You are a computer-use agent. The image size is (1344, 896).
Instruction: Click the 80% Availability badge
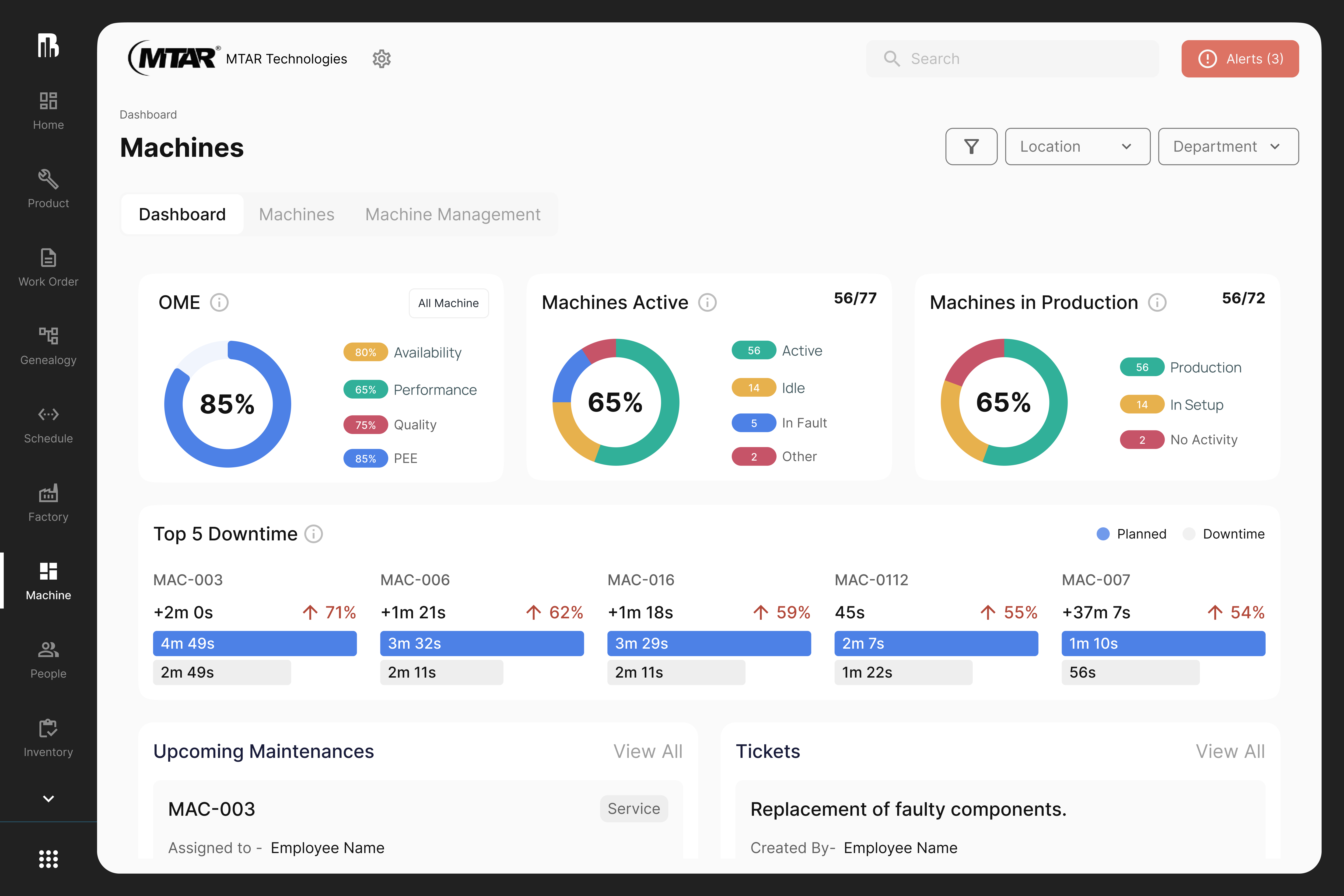(x=365, y=352)
